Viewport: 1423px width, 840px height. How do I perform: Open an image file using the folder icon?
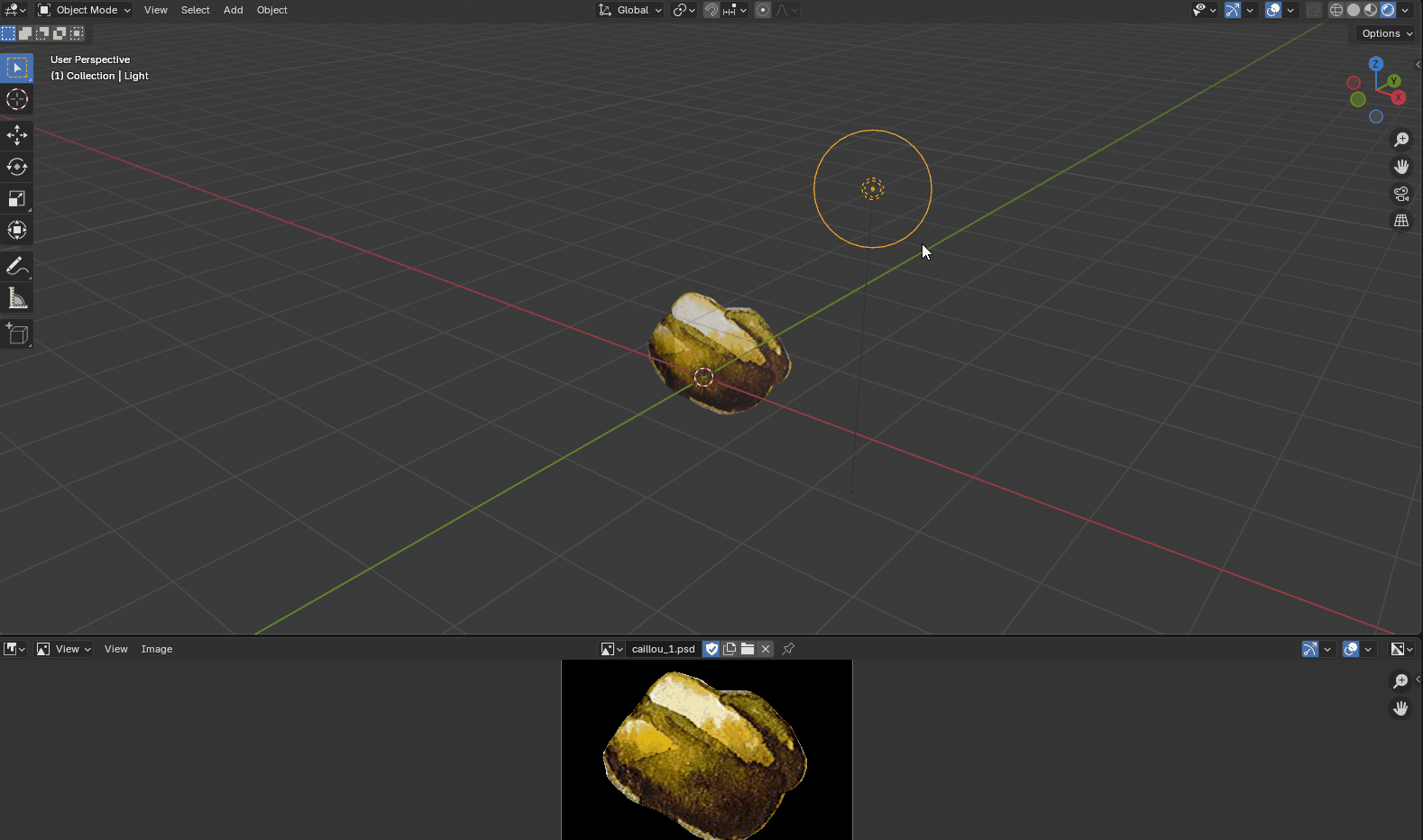point(748,649)
